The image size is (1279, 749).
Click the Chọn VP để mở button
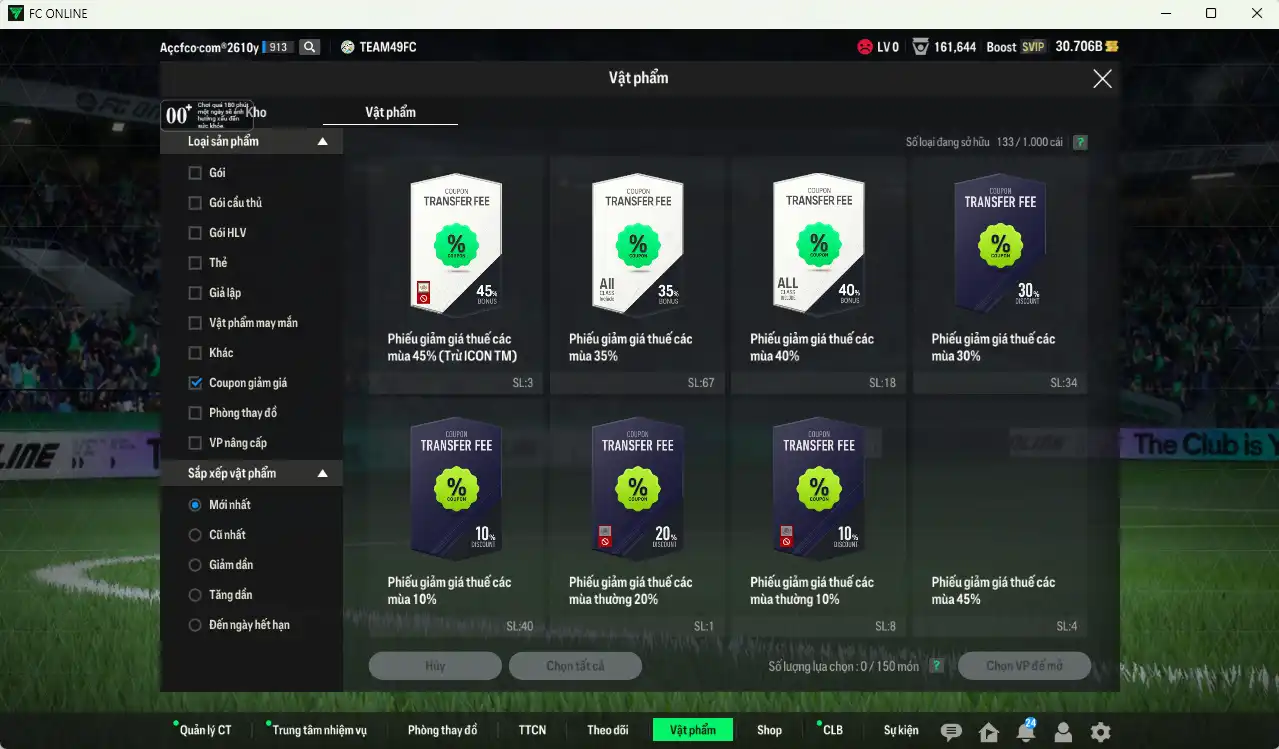(x=1024, y=666)
